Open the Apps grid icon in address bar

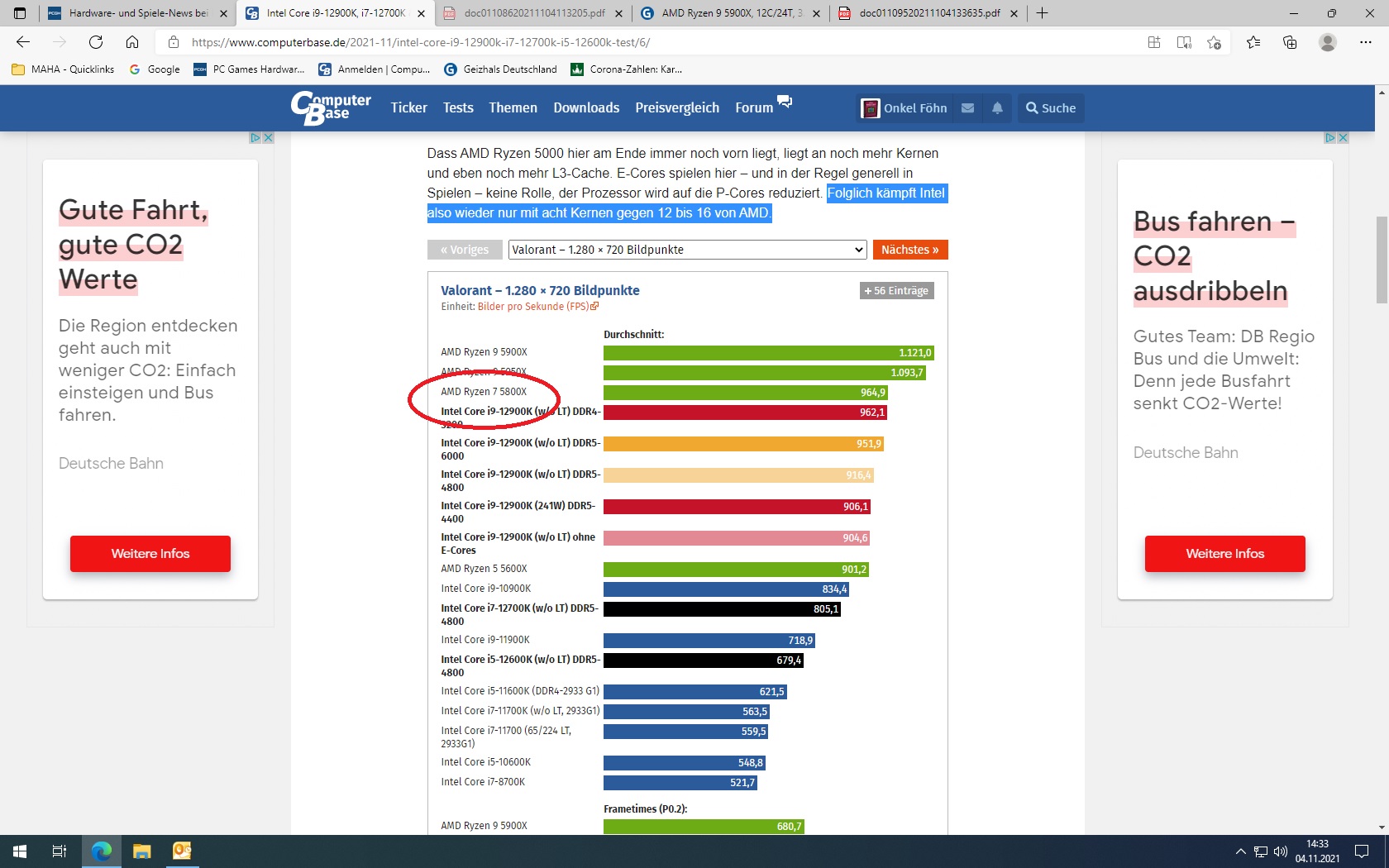(x=1154, y=42)
